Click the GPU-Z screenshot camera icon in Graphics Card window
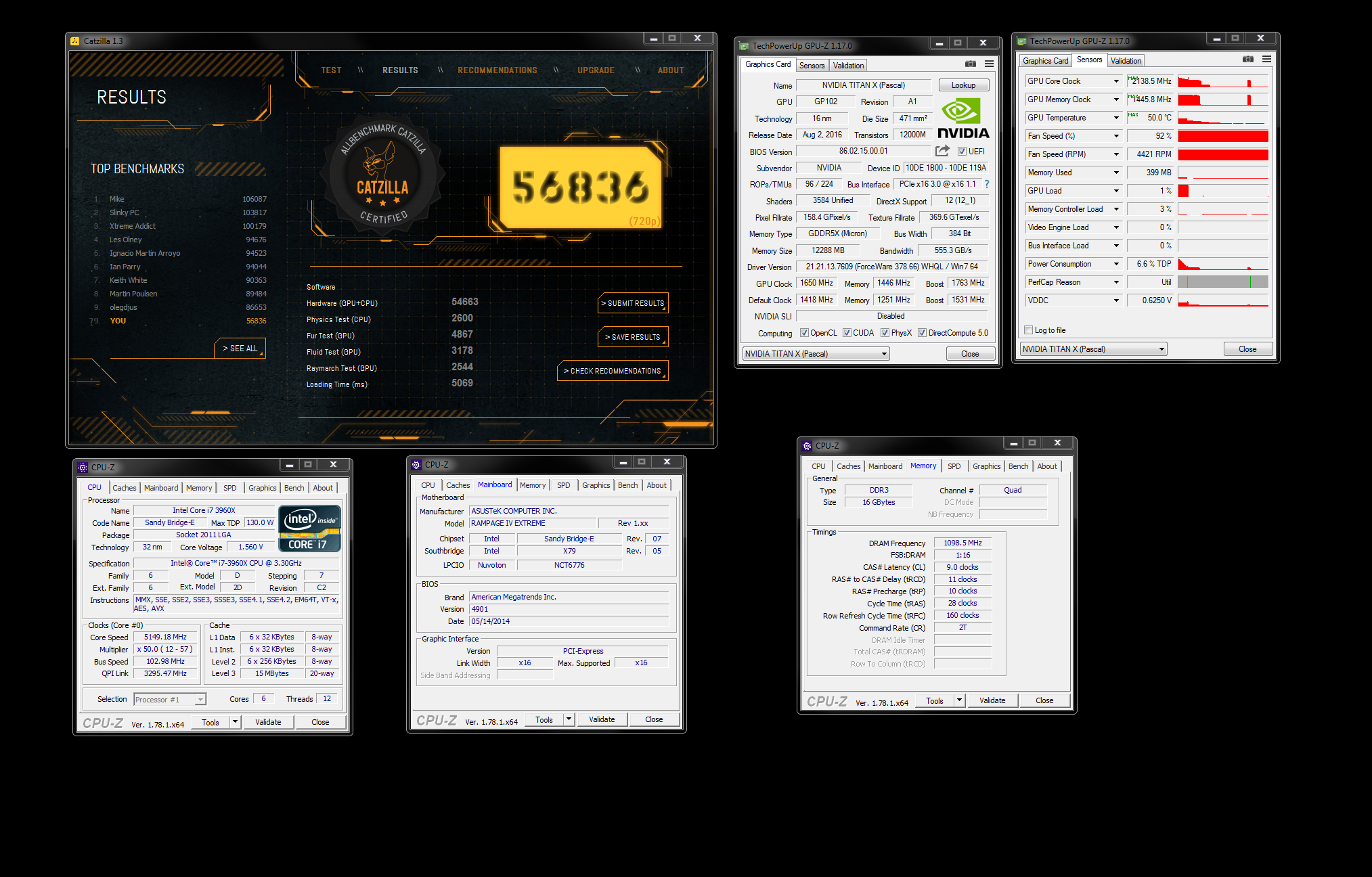 pyautogui.click(x=971, y=64)
